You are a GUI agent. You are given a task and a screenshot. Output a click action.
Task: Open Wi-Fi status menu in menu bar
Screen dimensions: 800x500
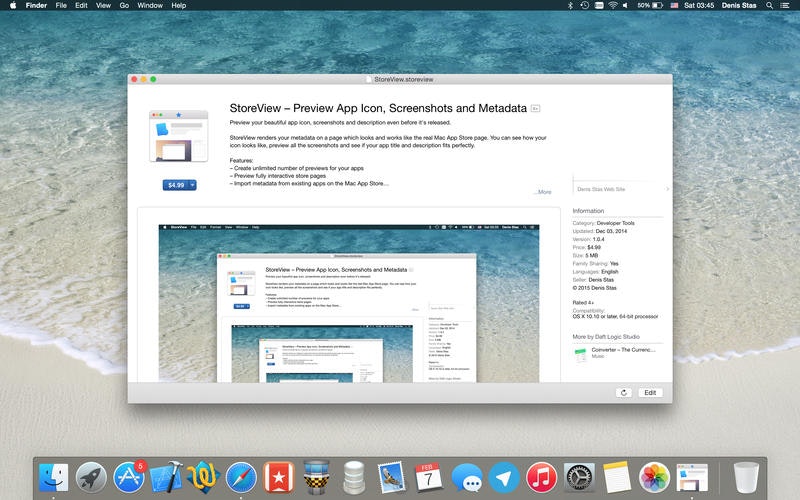613,6
